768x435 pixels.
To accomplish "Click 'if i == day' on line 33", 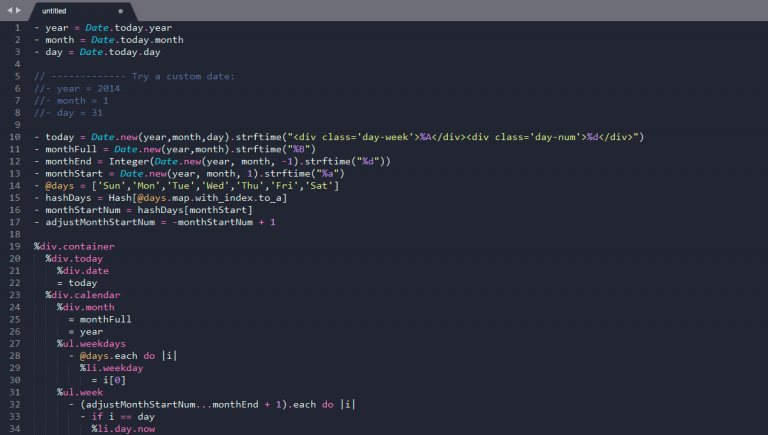I will [123, 417].
